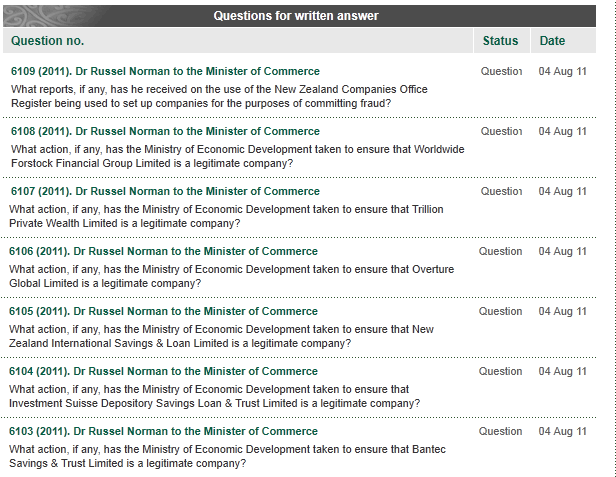Viewport: 616px width, 477px height.
Task: Click the Overture Global Limited question text
Action: click(231, 276)
